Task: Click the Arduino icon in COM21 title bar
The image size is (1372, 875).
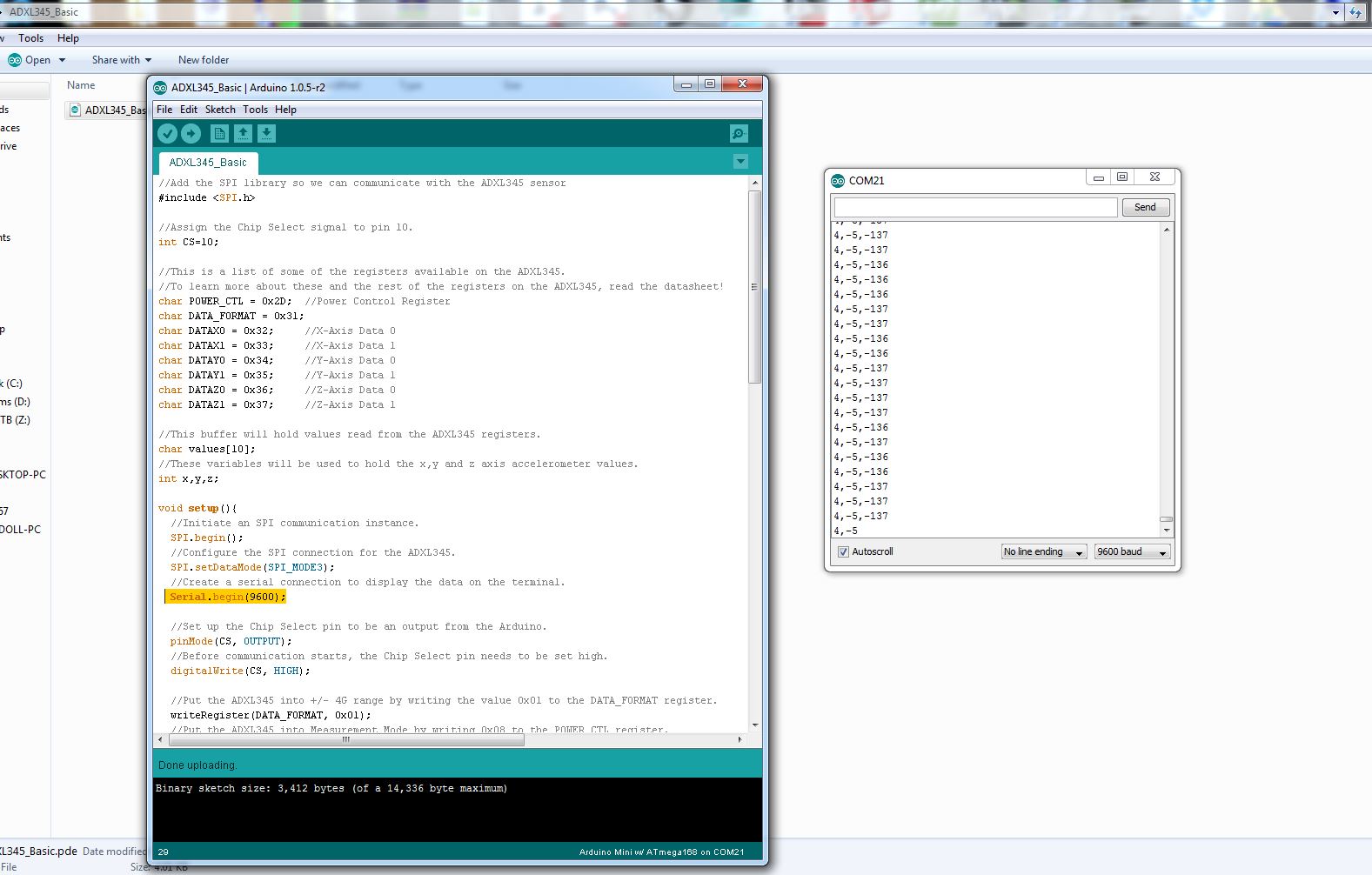Action: coord(838,181)
